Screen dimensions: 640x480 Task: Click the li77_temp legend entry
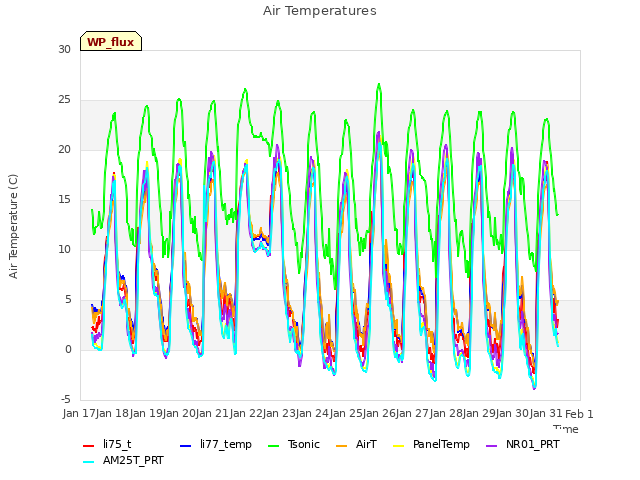pyautogui.click(x=216, y=444)
